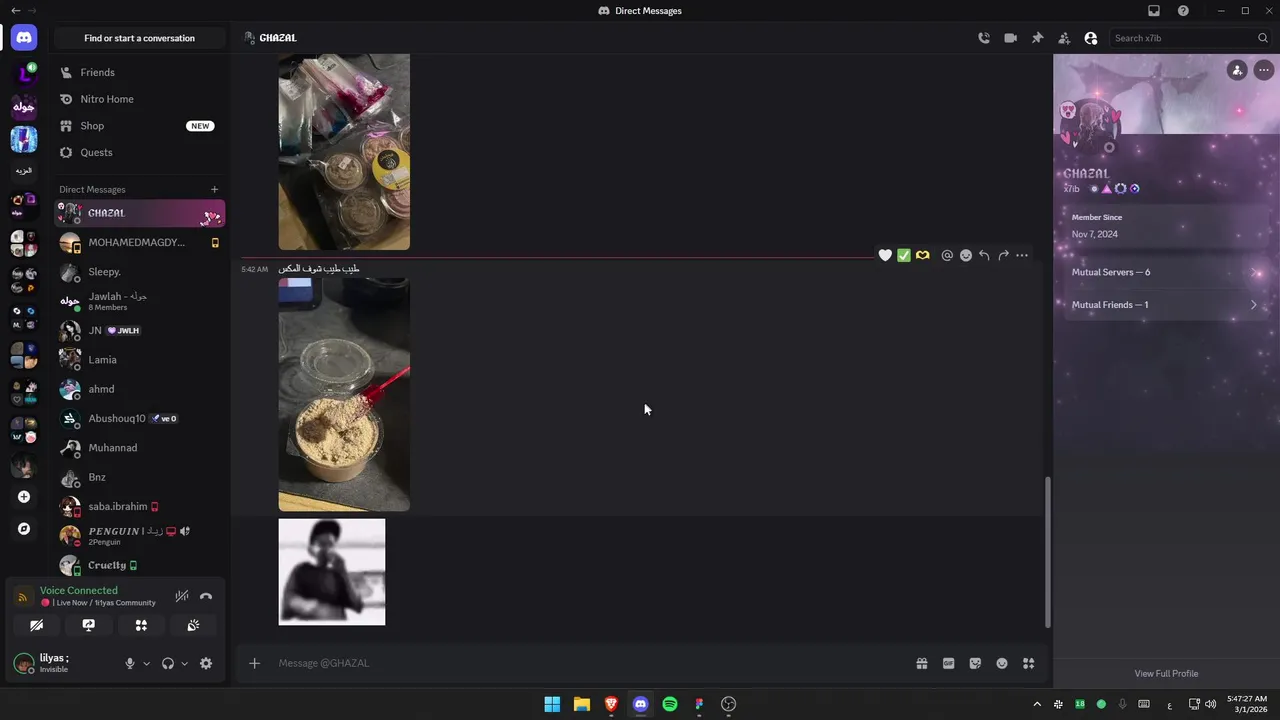
Task: Open the Shop page
Action: point(140,126)
